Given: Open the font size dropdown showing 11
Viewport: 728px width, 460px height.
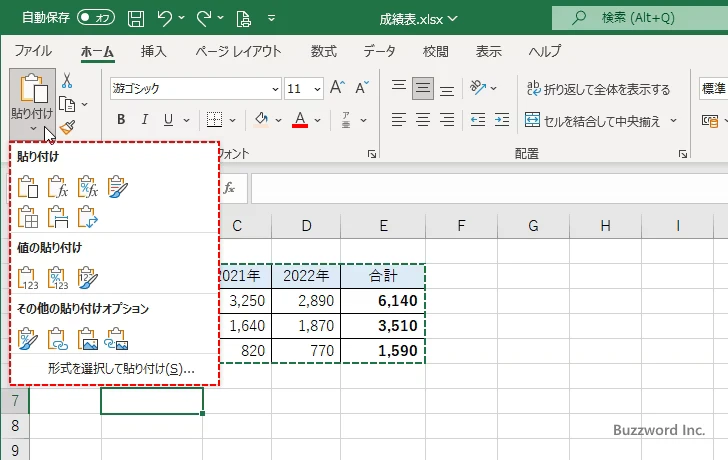Looking at the screenshot, I should (317, 89).
